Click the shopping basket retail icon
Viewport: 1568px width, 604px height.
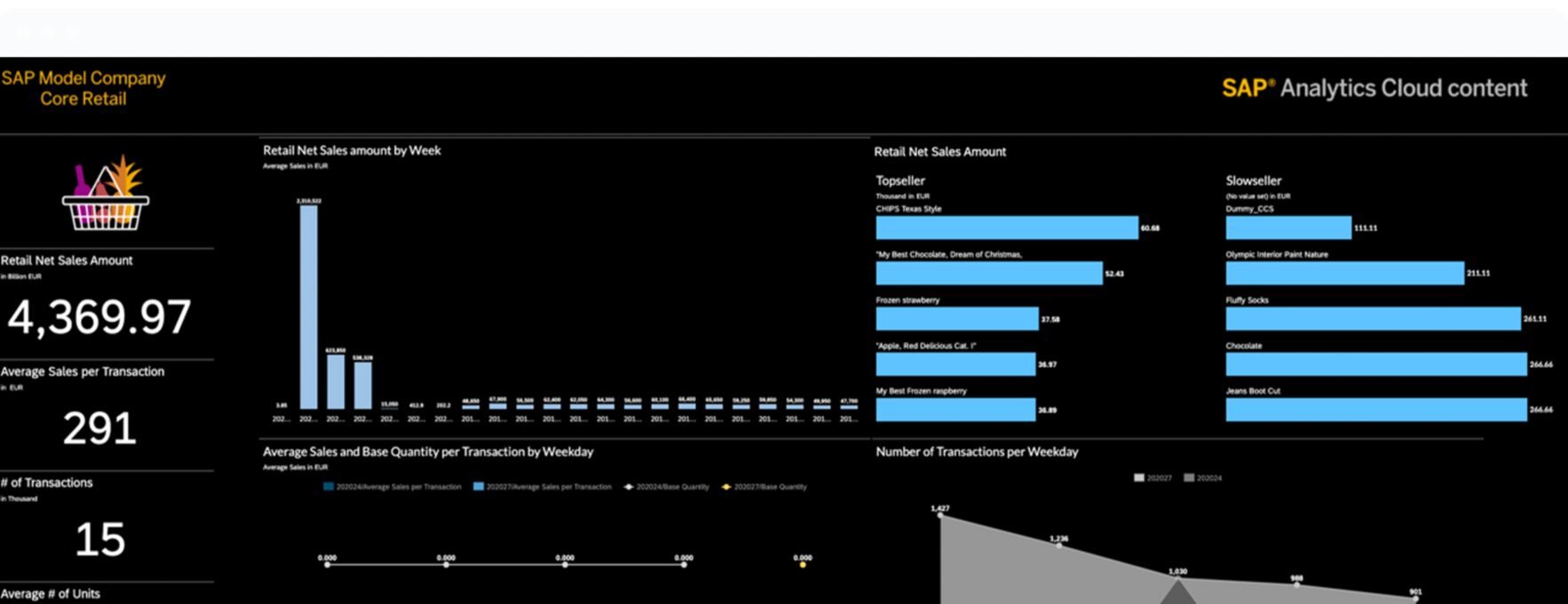point(106,195)
